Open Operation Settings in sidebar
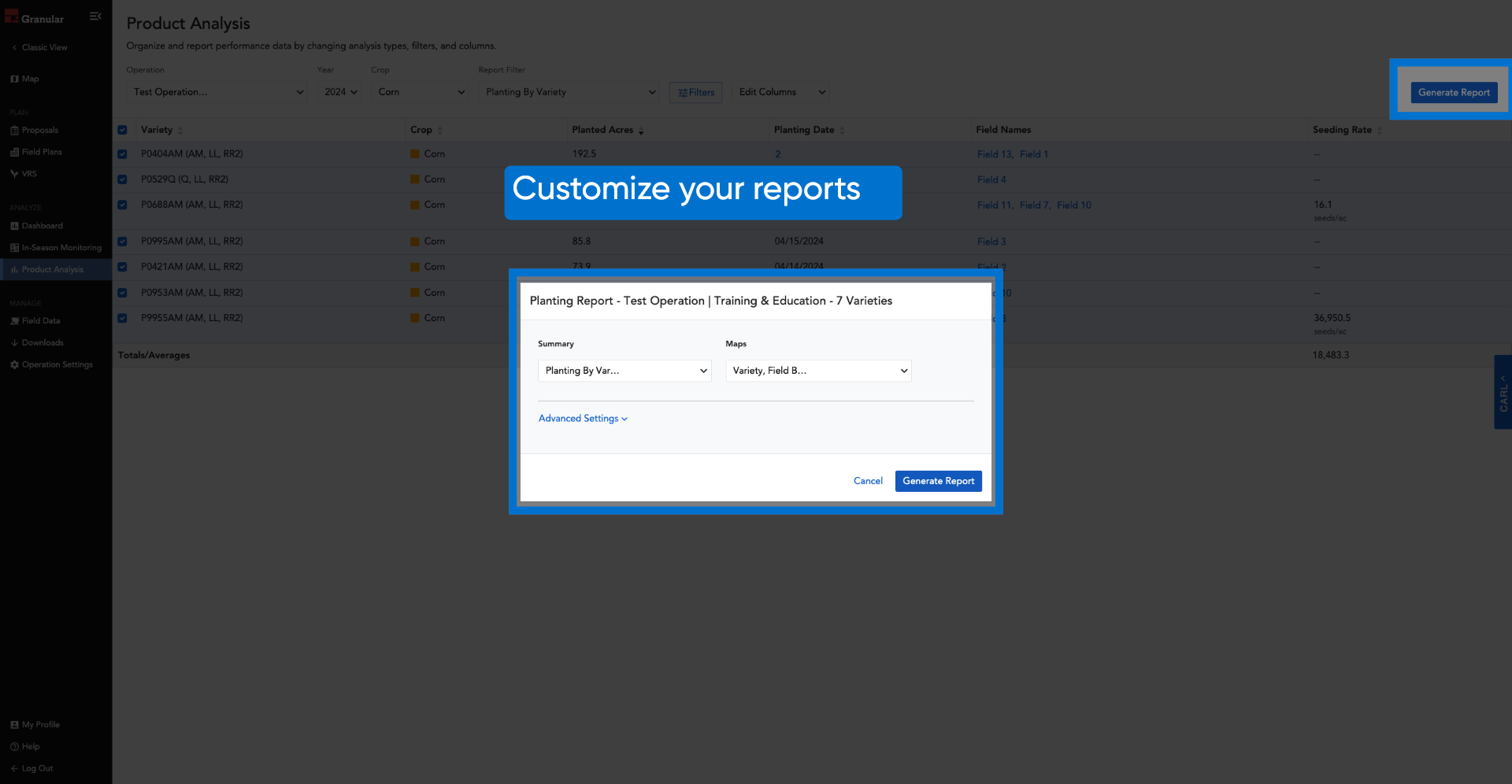1512x784 pixels. (57, 365)
